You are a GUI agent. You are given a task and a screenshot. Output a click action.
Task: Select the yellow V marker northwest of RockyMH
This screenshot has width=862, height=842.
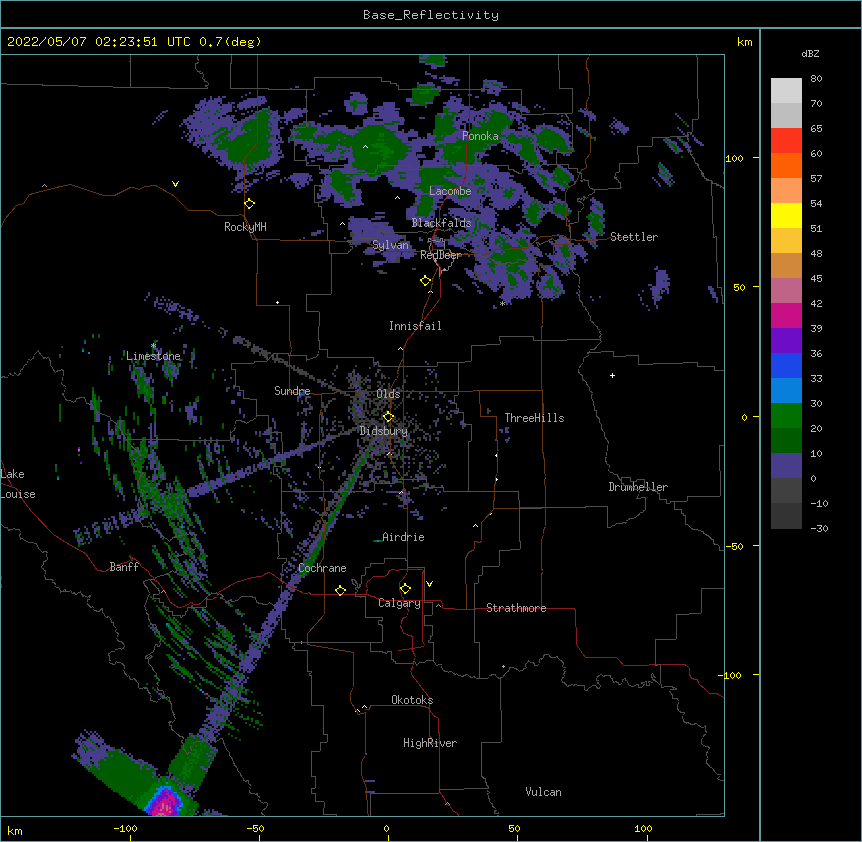click(175, 184)
